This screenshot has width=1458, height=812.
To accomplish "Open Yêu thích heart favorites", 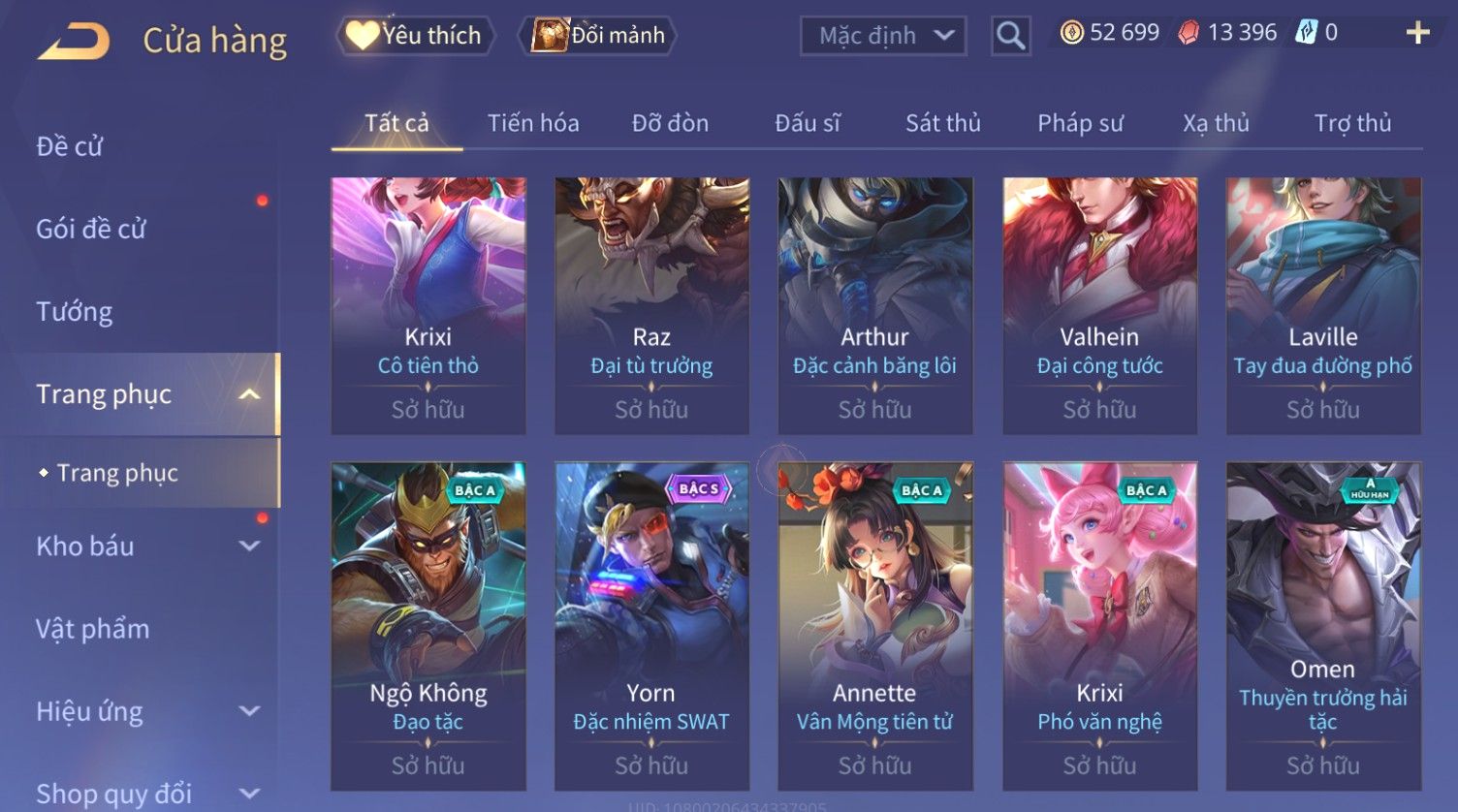I will pyautogui.click(x=415, y=36).
